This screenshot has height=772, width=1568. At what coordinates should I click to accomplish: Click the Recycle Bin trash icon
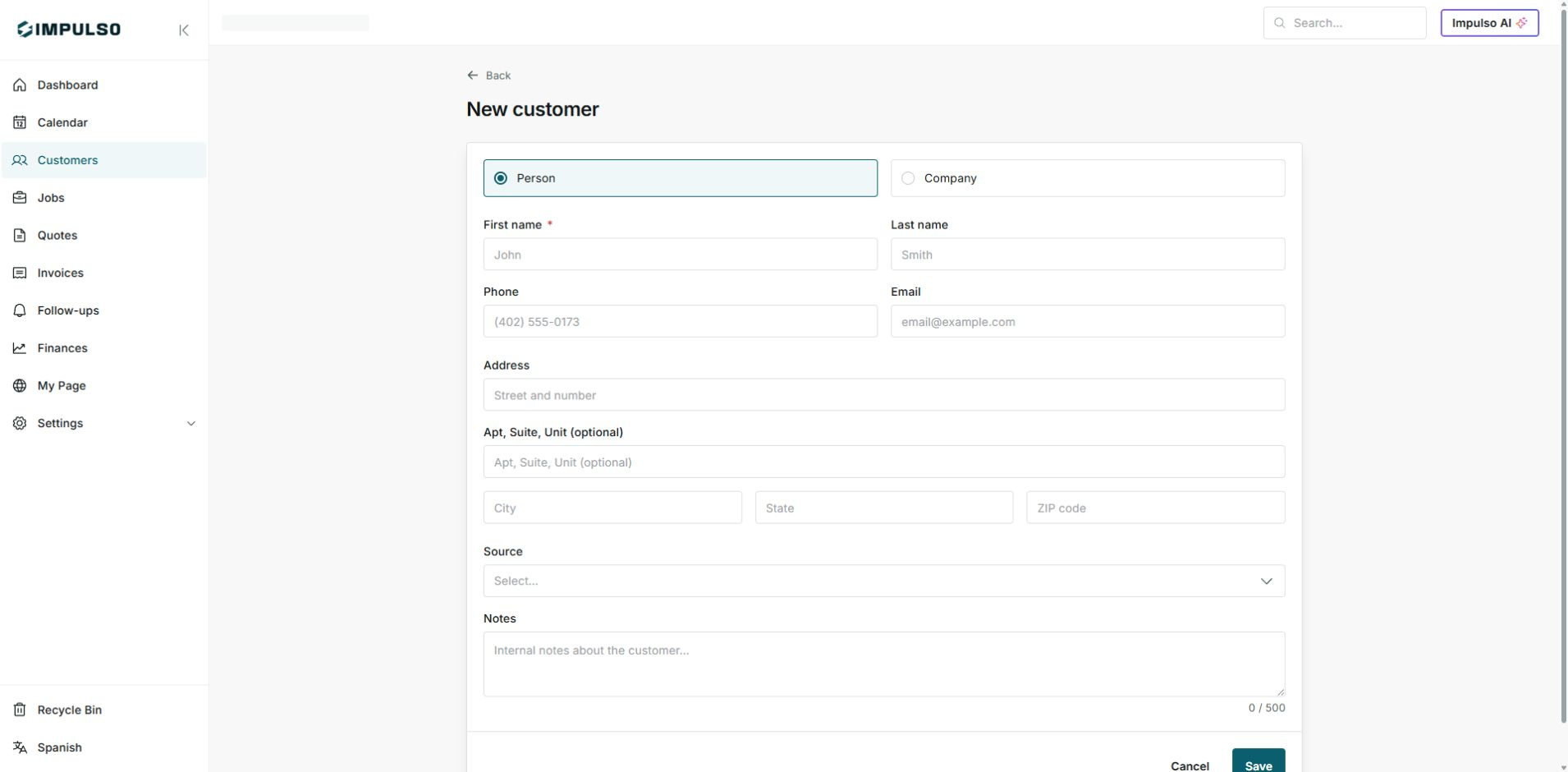coord(20,710)
